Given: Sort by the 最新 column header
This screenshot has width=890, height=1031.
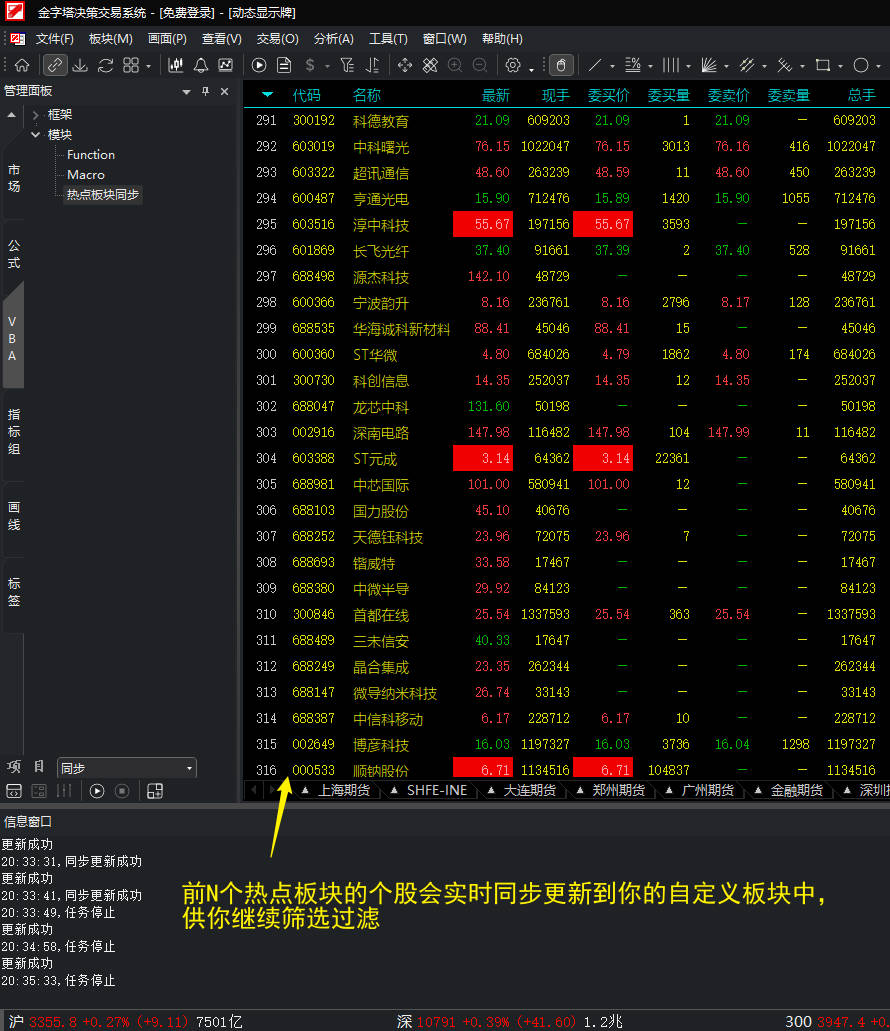Looking at the screenshot, I should click(x=495, y=95).
